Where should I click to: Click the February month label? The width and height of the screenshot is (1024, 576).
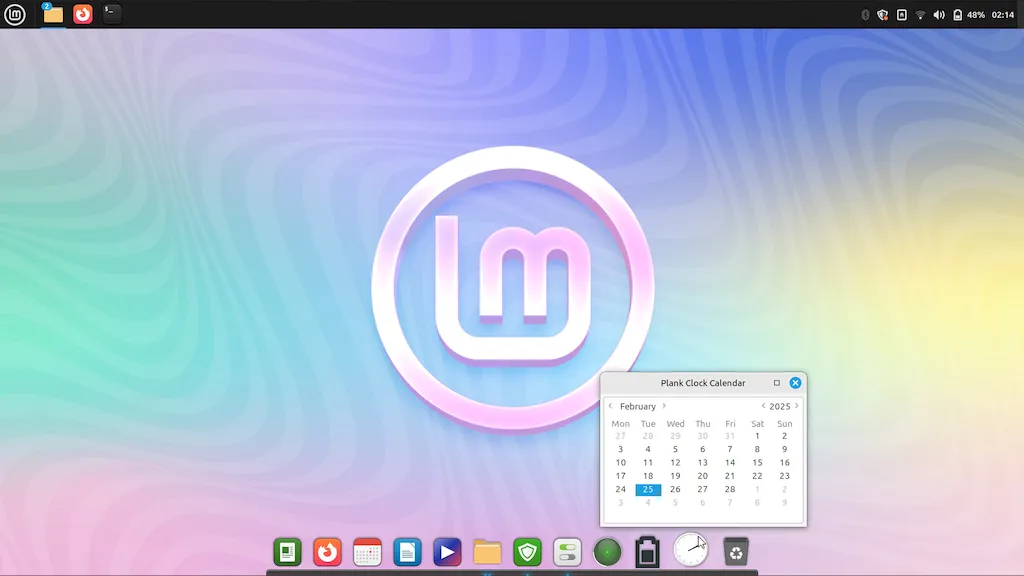click(x=637, y=406)
